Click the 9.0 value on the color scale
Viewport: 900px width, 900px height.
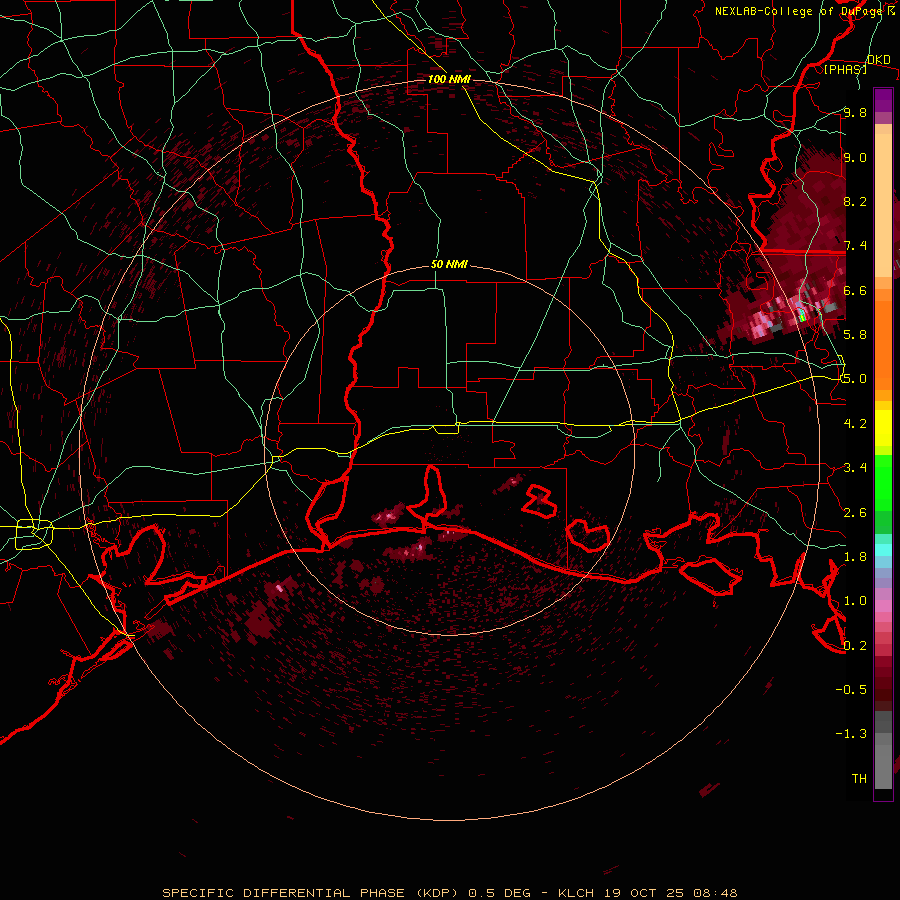point(855,157)
